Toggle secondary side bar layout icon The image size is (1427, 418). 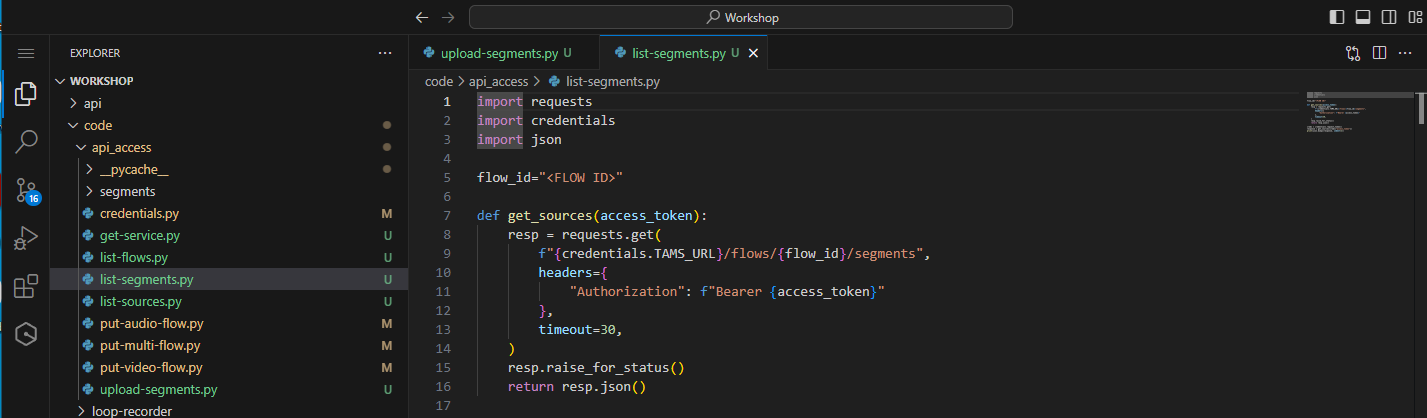(1389, 17)
